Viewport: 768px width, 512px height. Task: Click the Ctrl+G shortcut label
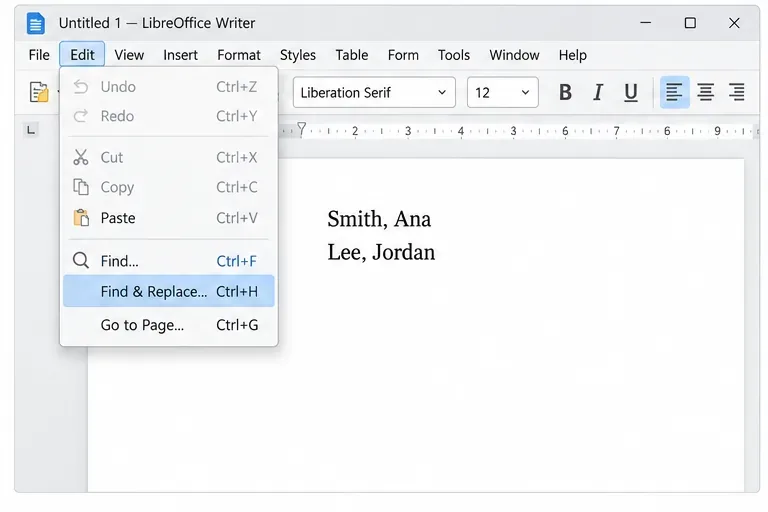pos(237,325)
